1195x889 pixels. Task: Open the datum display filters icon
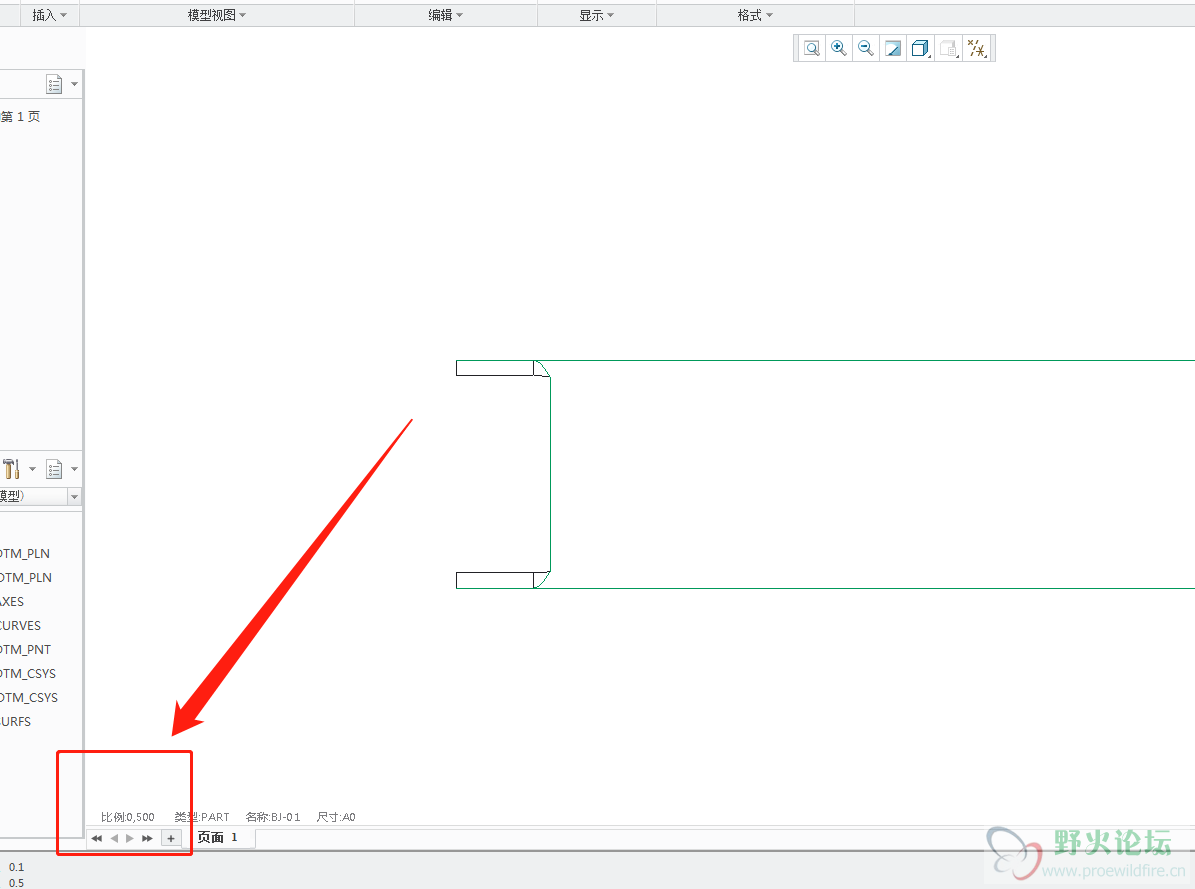click(976, 49)
